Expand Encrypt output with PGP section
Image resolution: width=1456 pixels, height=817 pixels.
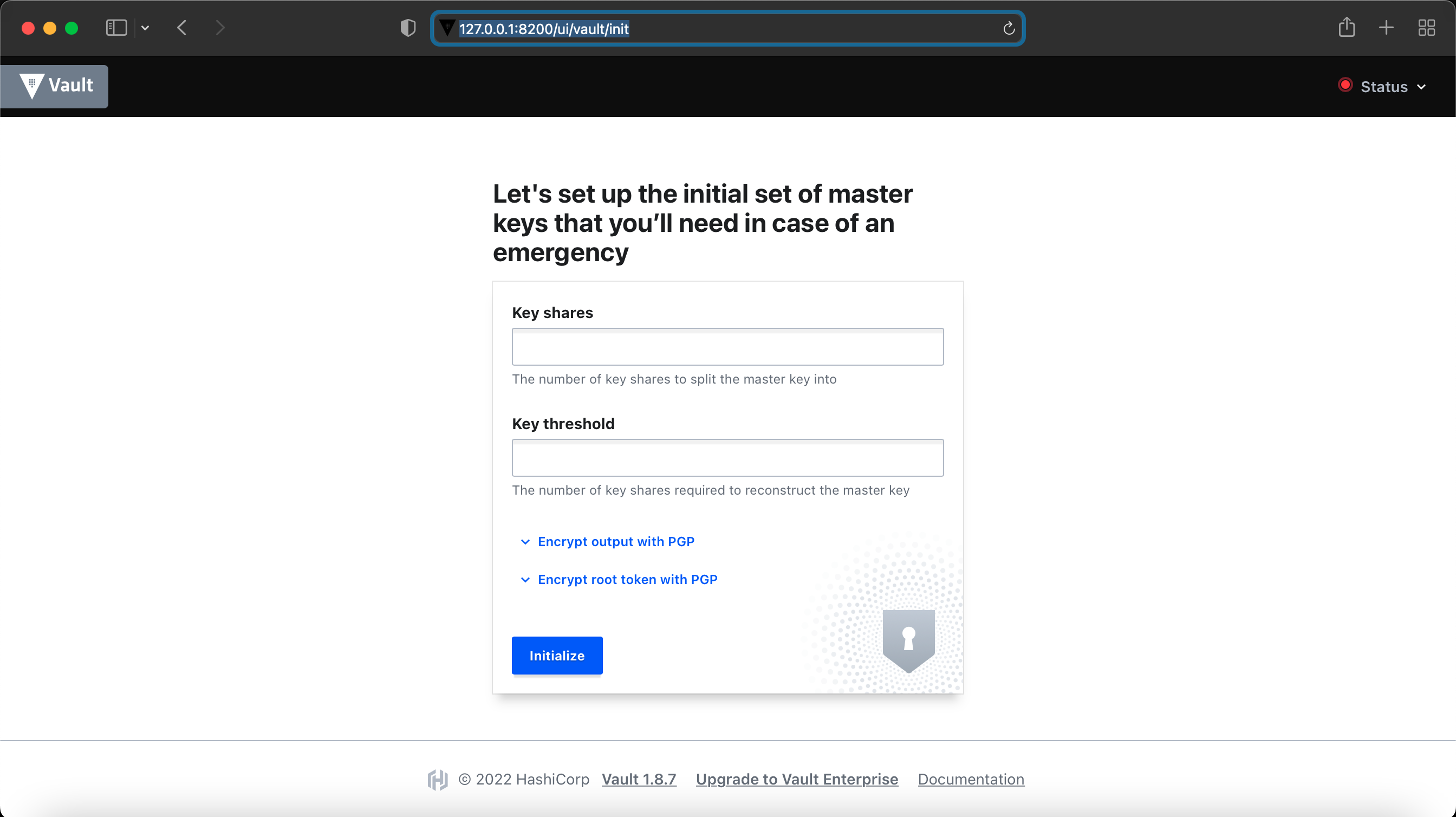coord(615,542)
